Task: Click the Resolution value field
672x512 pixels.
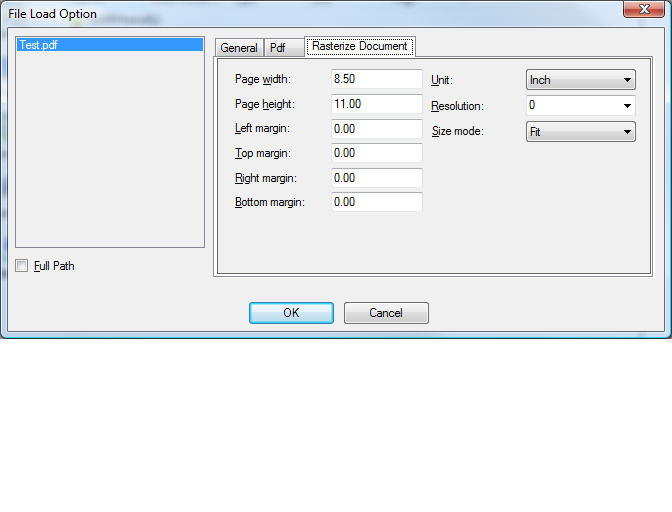Action: click(570, 105)
